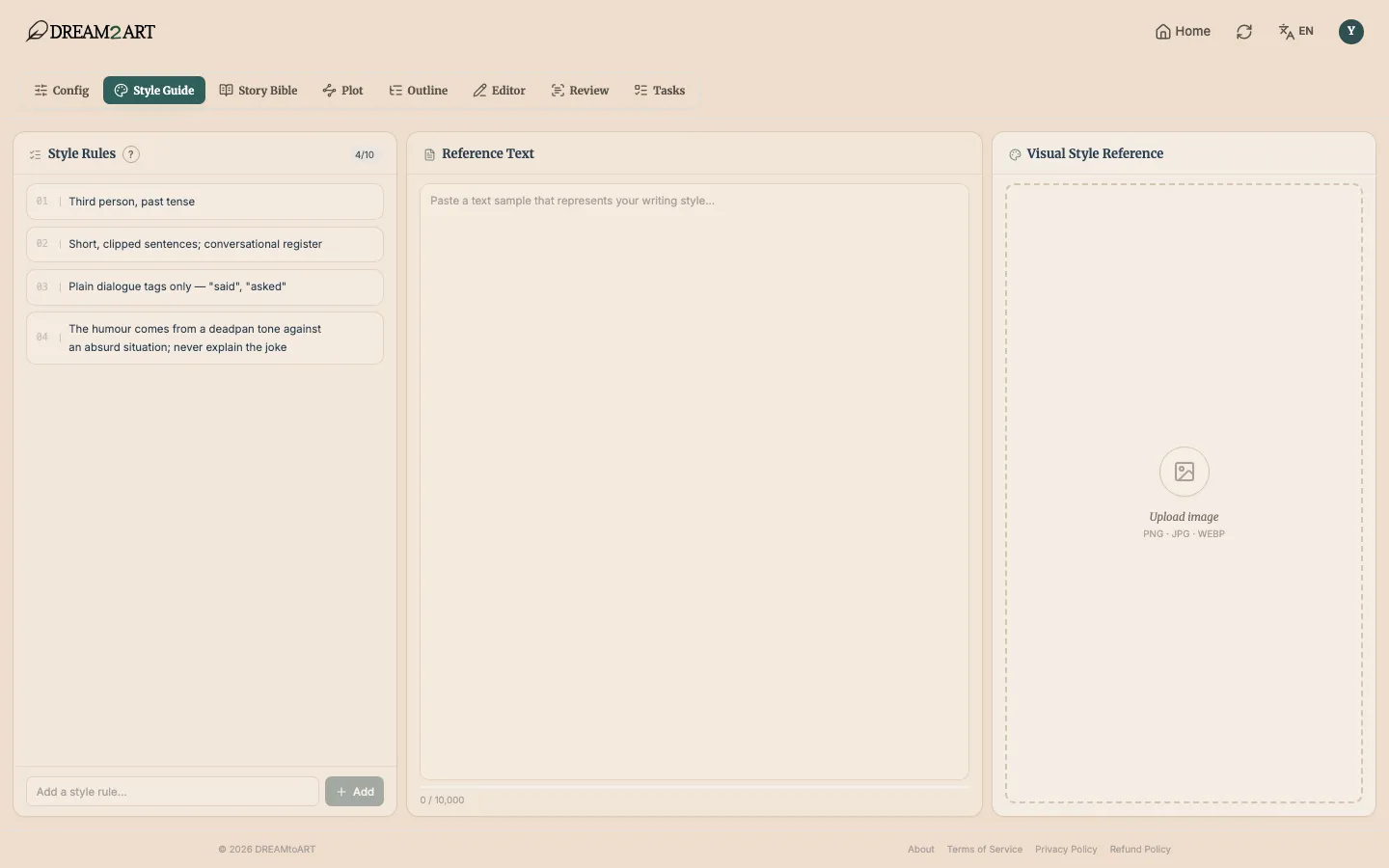Click the 4/10 rule counter badge

tap(365, 154)
